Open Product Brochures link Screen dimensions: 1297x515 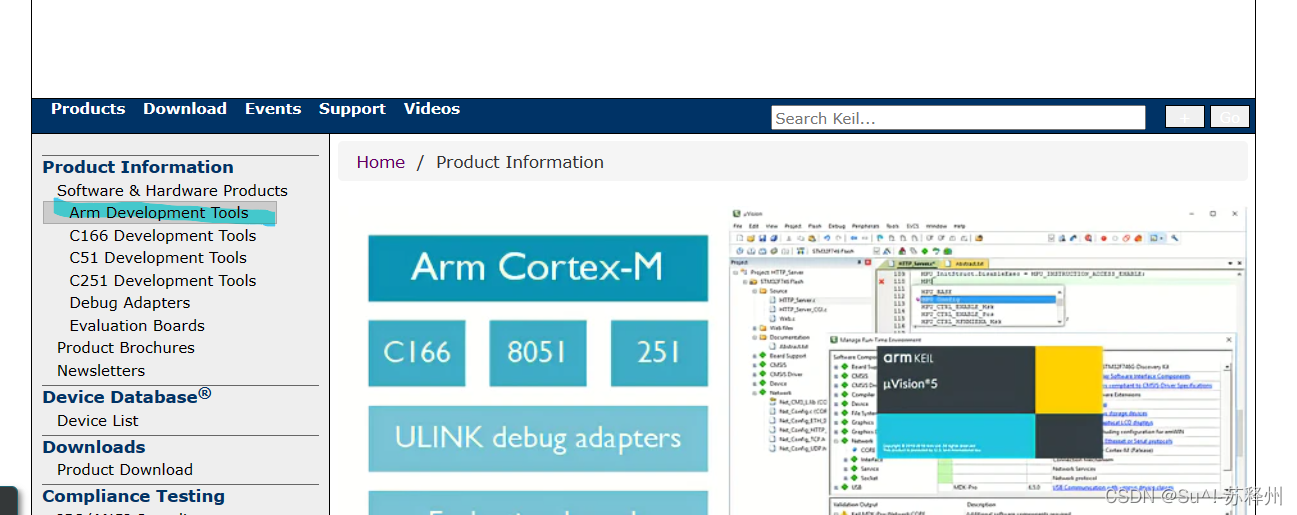point(126,348)
